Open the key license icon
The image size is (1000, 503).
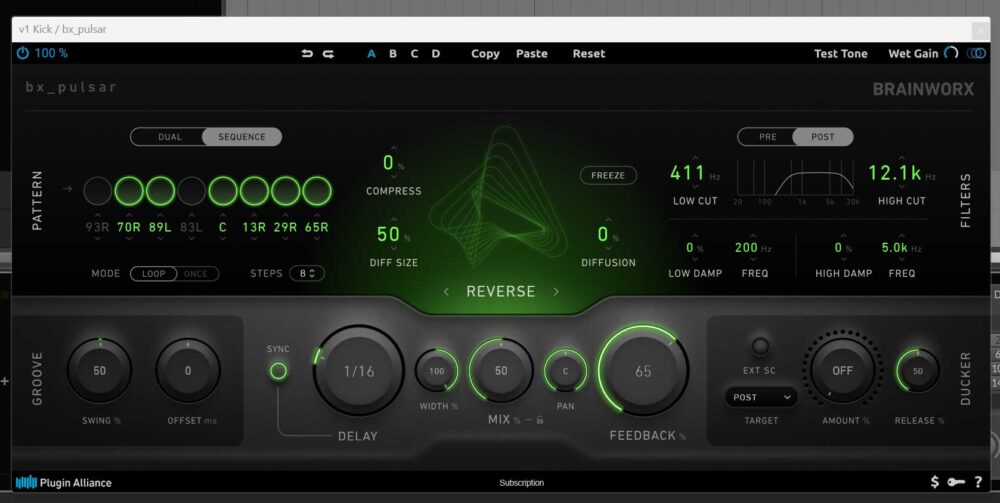click(x=955, y=483)
